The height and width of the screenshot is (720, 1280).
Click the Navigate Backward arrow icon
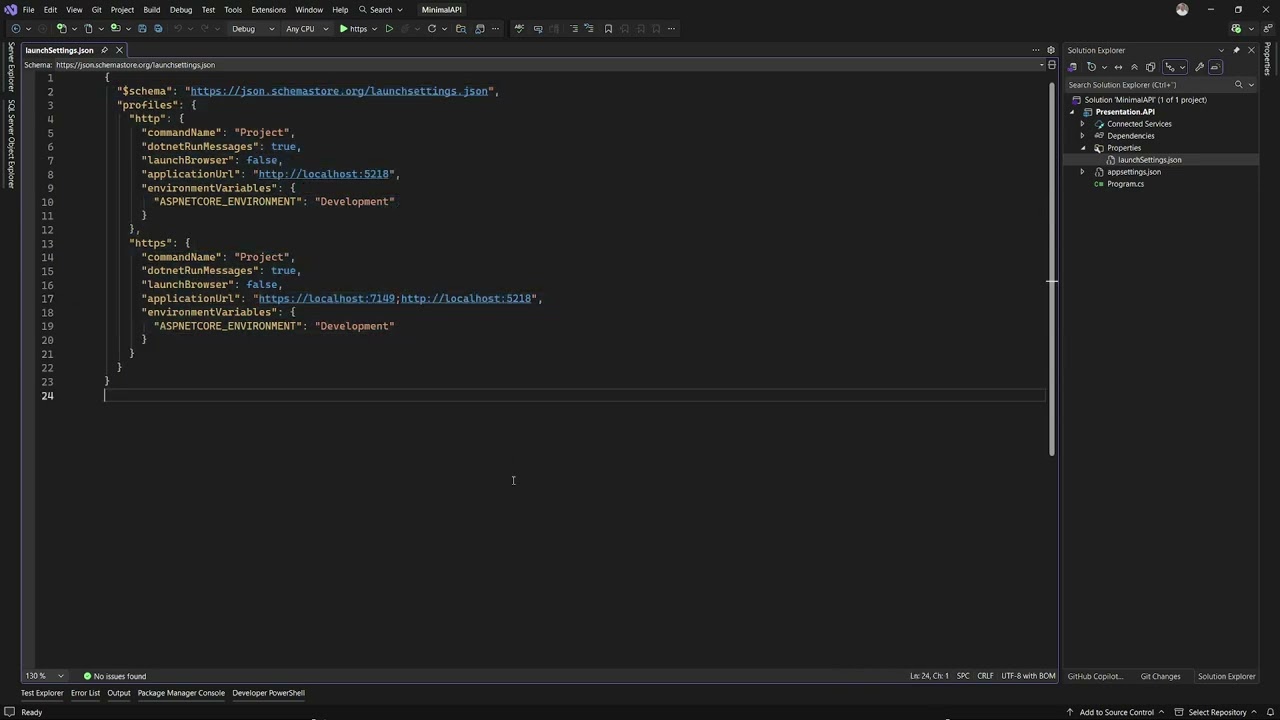[15, 29]
